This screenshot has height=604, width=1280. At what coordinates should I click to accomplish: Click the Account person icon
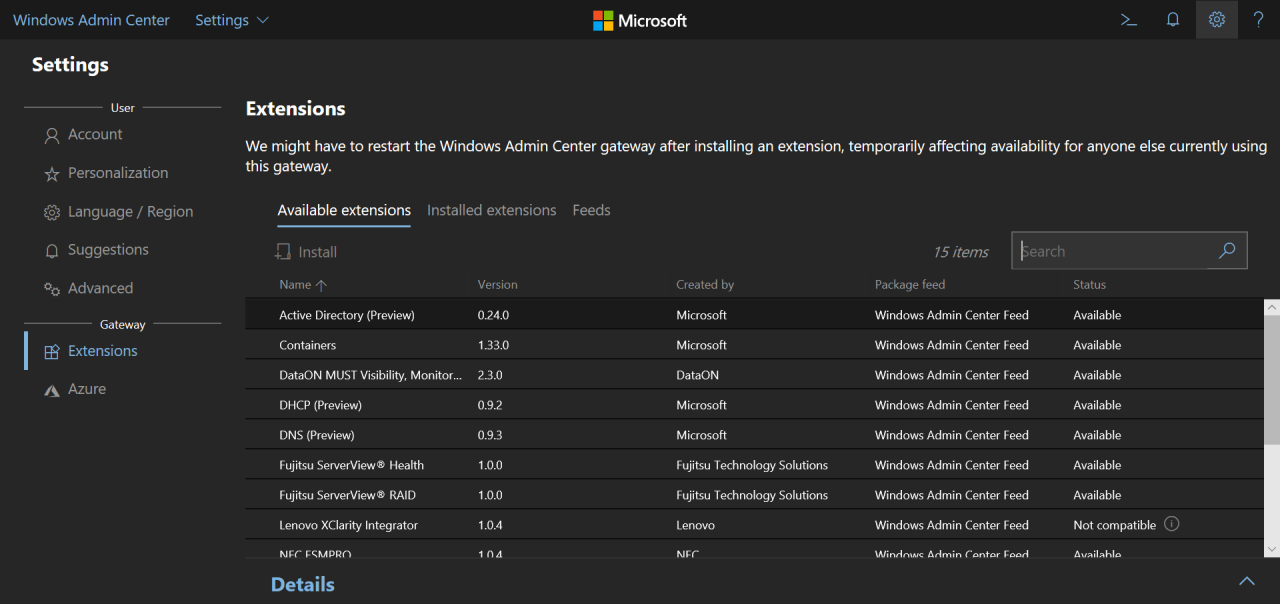point(52,135)
